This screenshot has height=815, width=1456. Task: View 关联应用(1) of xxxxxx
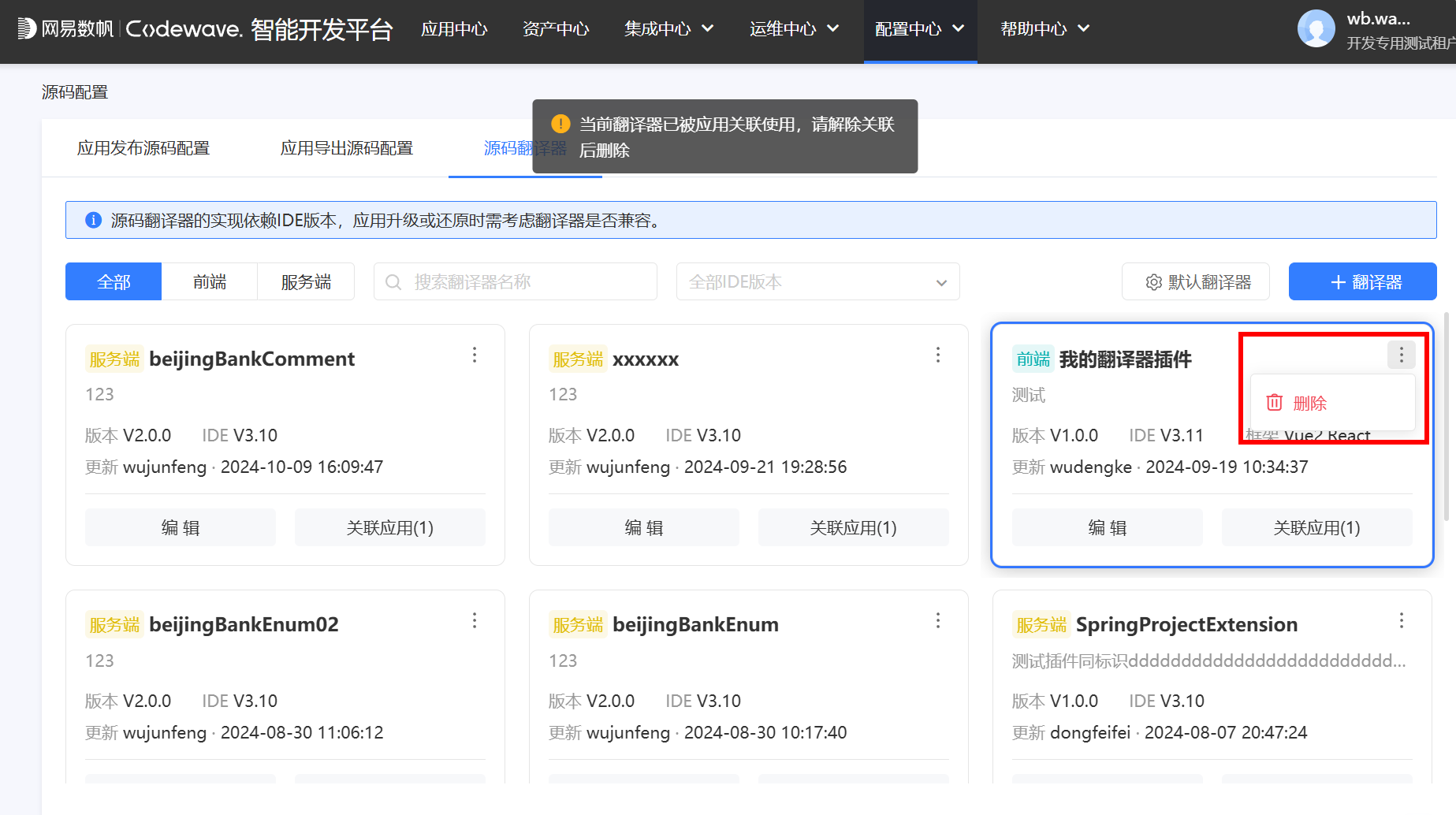pyautogui.click(x=854, y=527)
